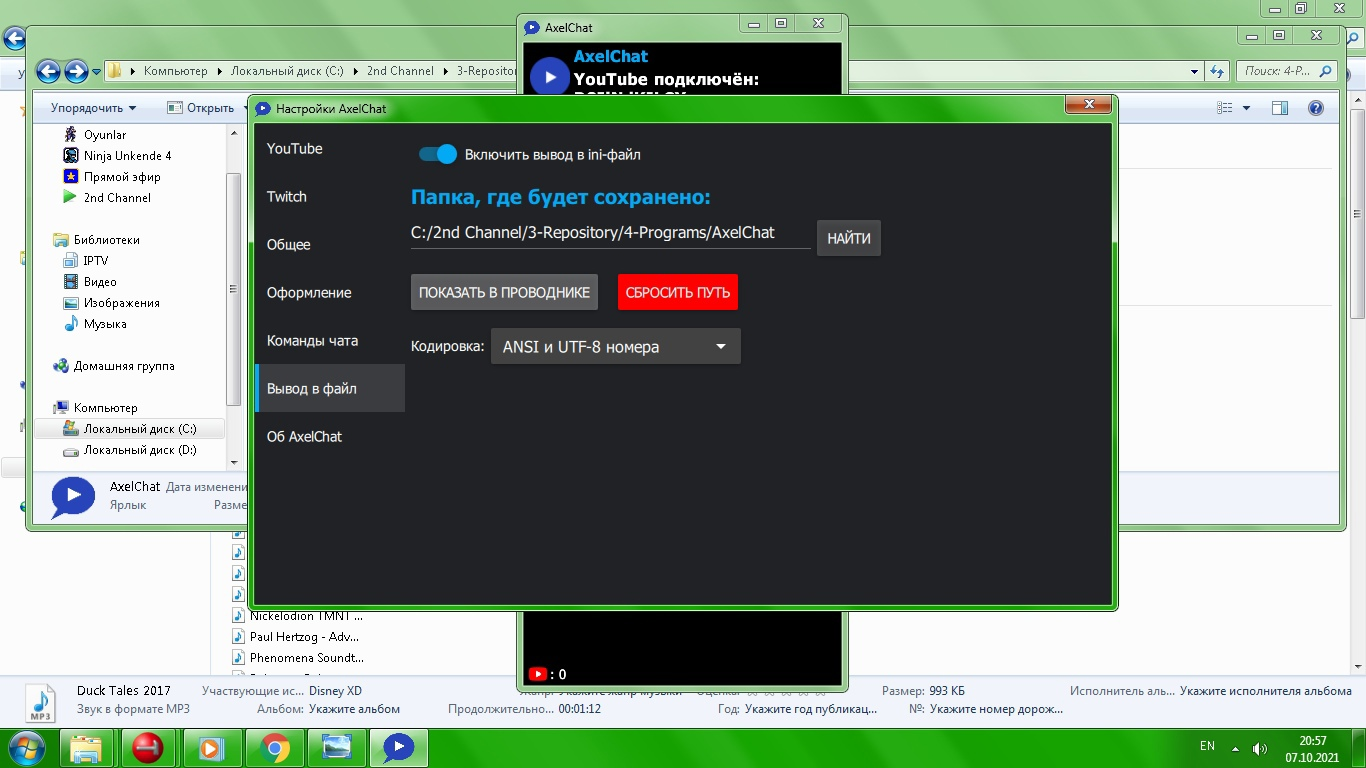
Task: Click the address bar refresh button
Action: tap(1216, 71)
